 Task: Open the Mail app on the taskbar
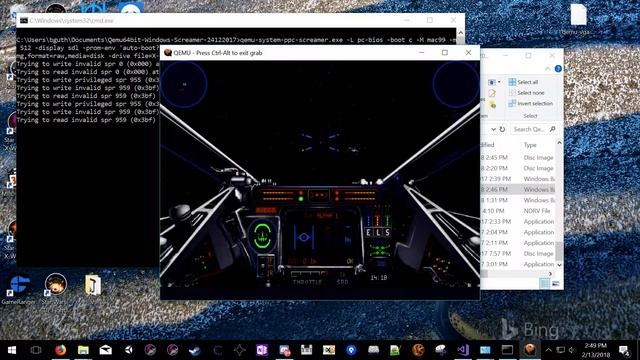click(106, 350)
